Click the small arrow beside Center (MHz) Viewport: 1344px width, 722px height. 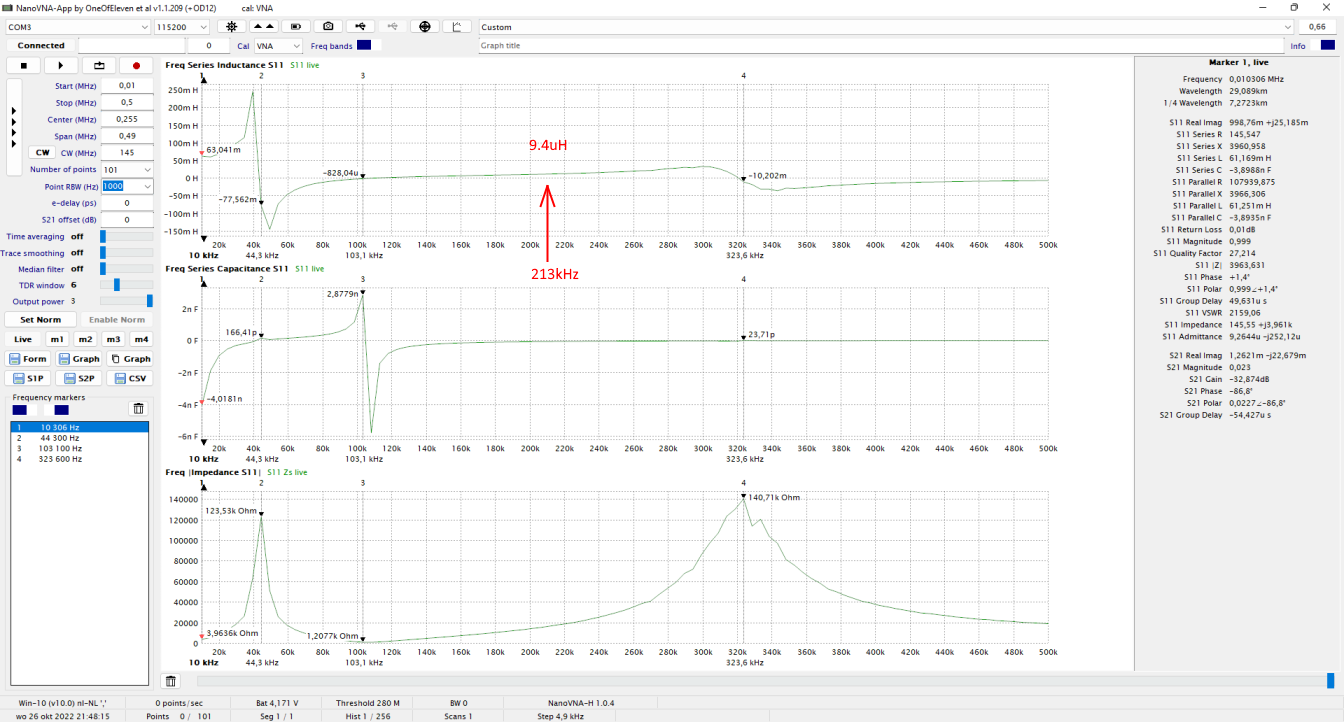(x=13, y=131)
